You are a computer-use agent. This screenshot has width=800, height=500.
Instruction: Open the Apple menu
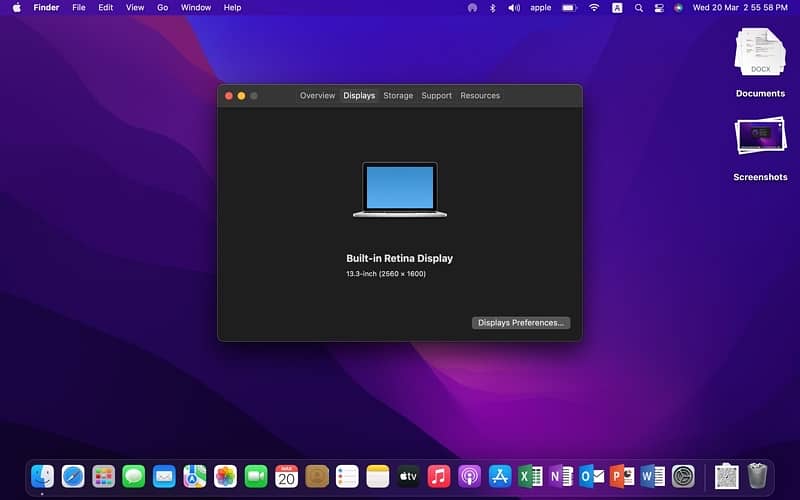click(16, 8)
